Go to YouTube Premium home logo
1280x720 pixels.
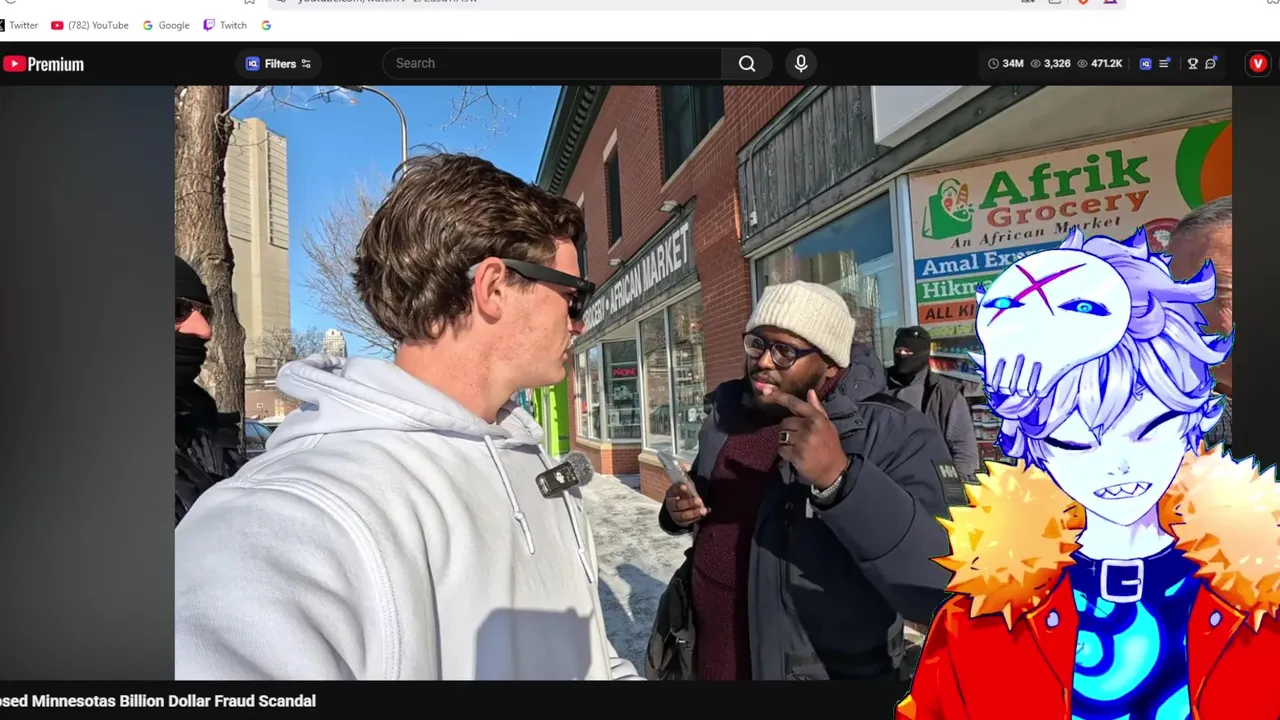[x=44, y=64]
